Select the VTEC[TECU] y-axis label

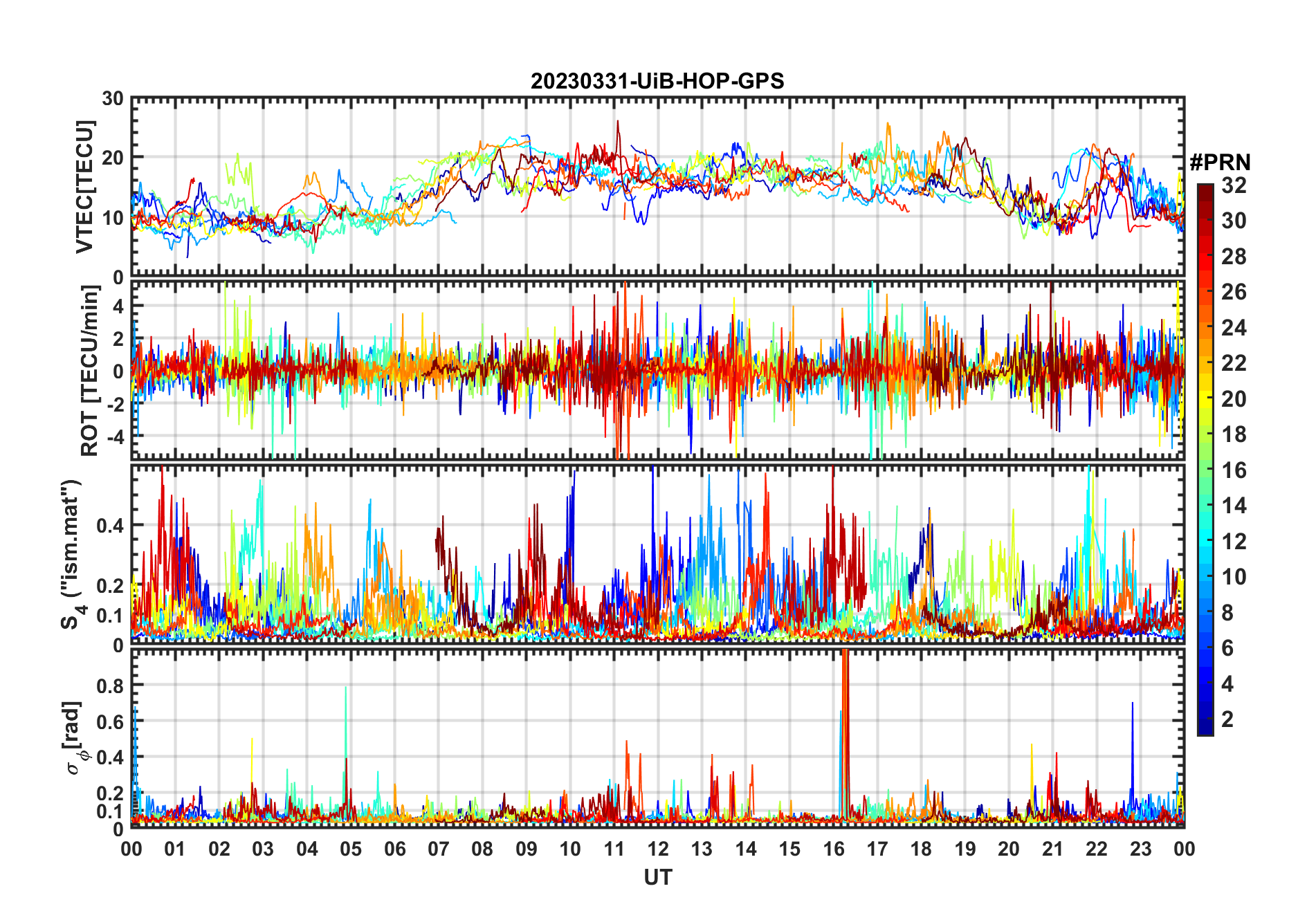(x=84, y=187)
